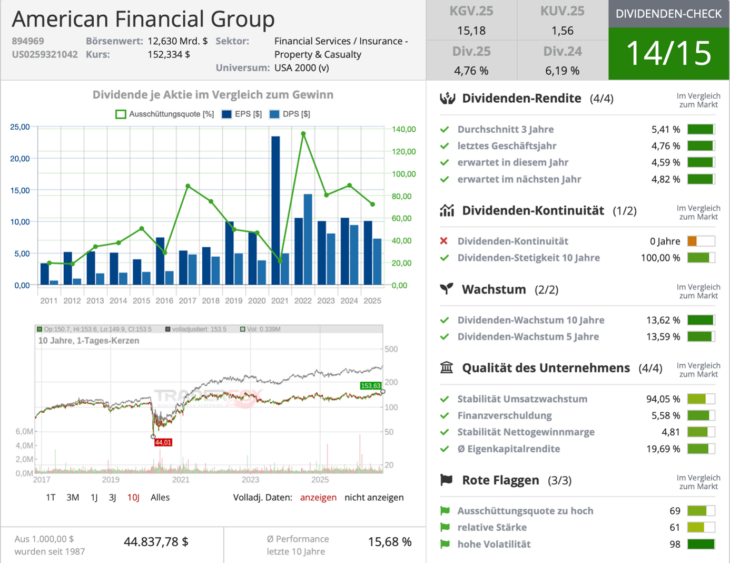Click the green flag next to hohe Volatilität
The width and height of the screenshot is (730, 563).
click(x=445, y=544)
